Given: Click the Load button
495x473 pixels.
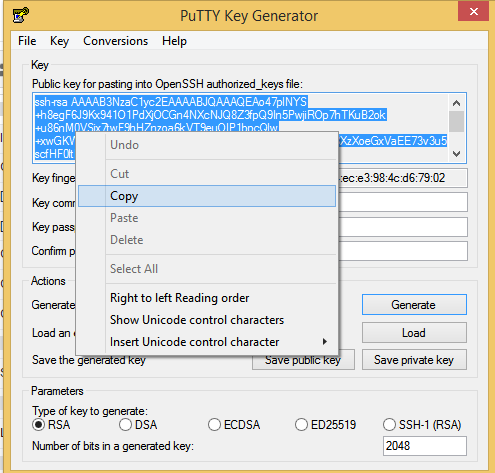Looking at the screenshot, I should (414, 333).
